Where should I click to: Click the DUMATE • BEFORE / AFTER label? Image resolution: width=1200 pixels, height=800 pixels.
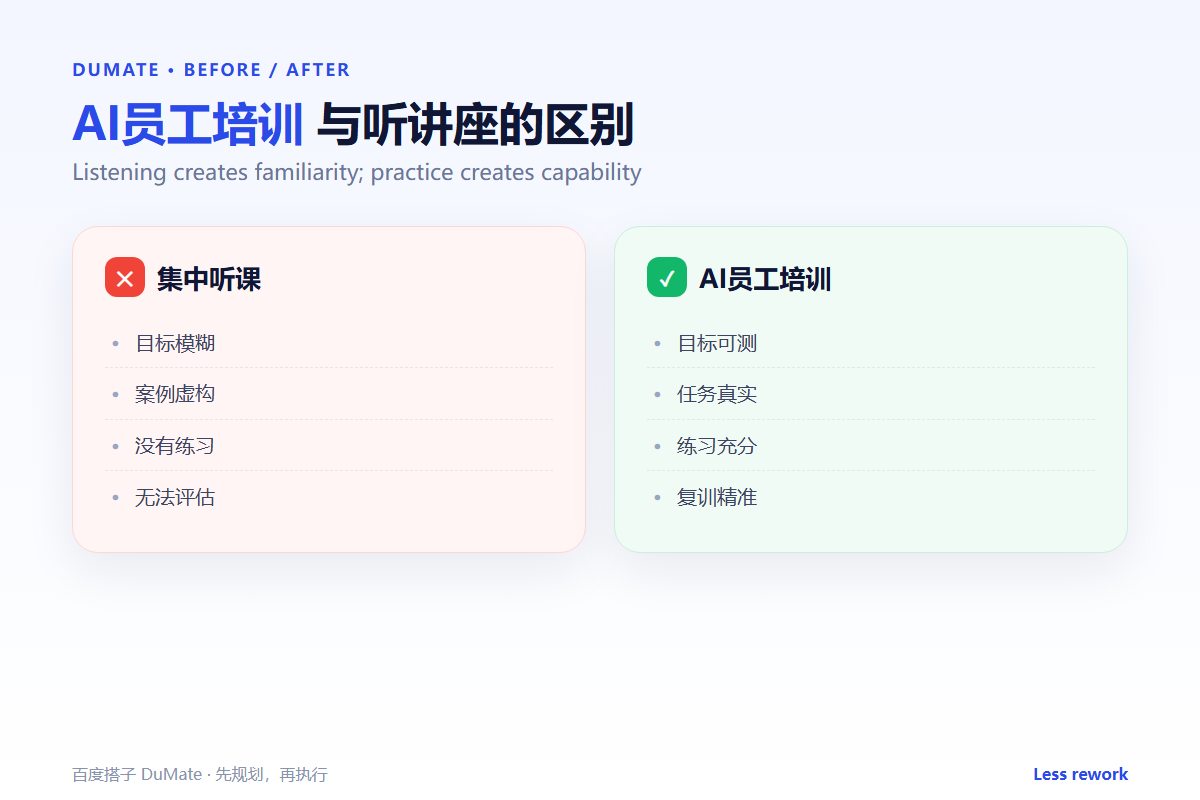pyautogui.click(x=211, y=70)
